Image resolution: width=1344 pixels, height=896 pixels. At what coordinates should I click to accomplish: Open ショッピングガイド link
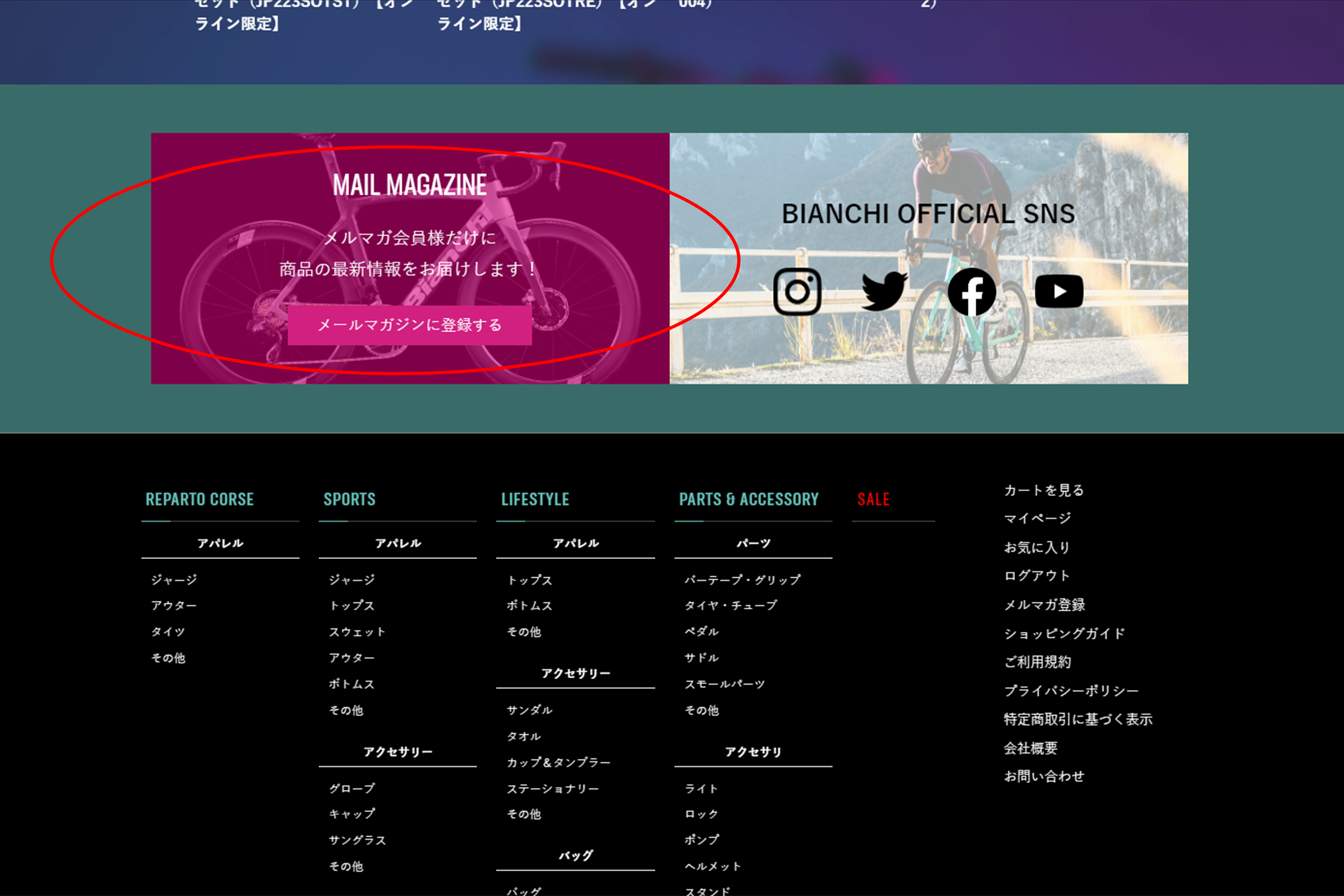1065,634
